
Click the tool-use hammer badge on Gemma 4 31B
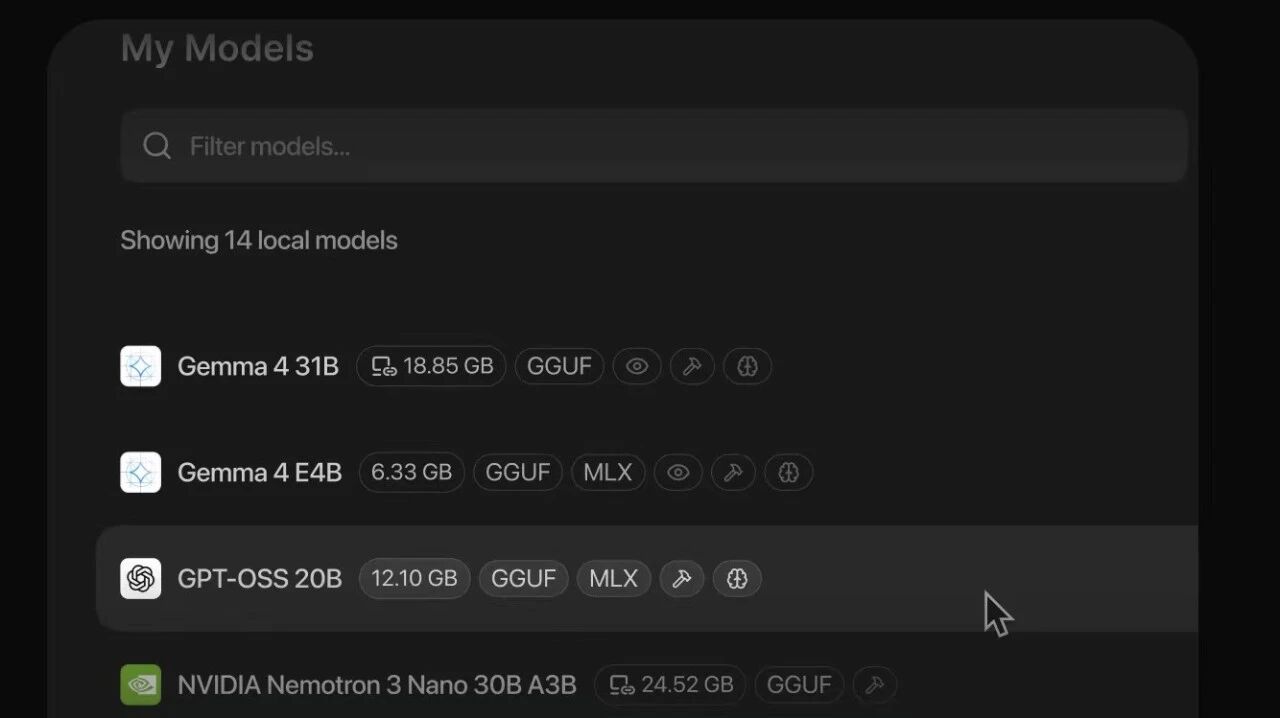coord(692,366)
